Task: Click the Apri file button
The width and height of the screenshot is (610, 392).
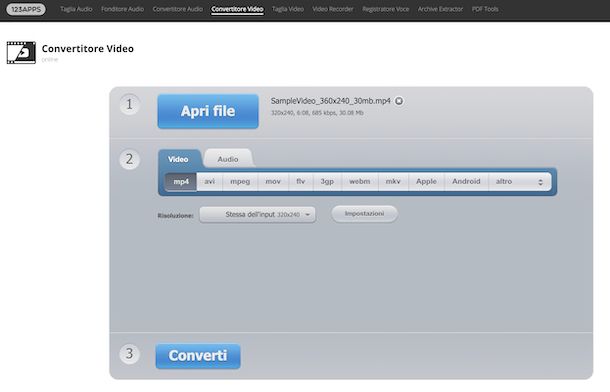Action: coord(208,111)
